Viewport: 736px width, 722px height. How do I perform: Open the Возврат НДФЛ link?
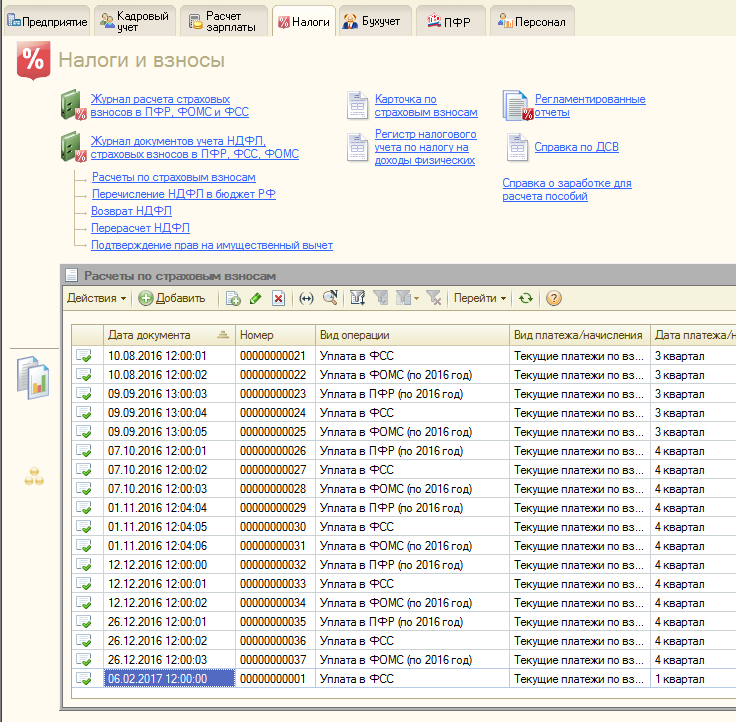(131, 211)
